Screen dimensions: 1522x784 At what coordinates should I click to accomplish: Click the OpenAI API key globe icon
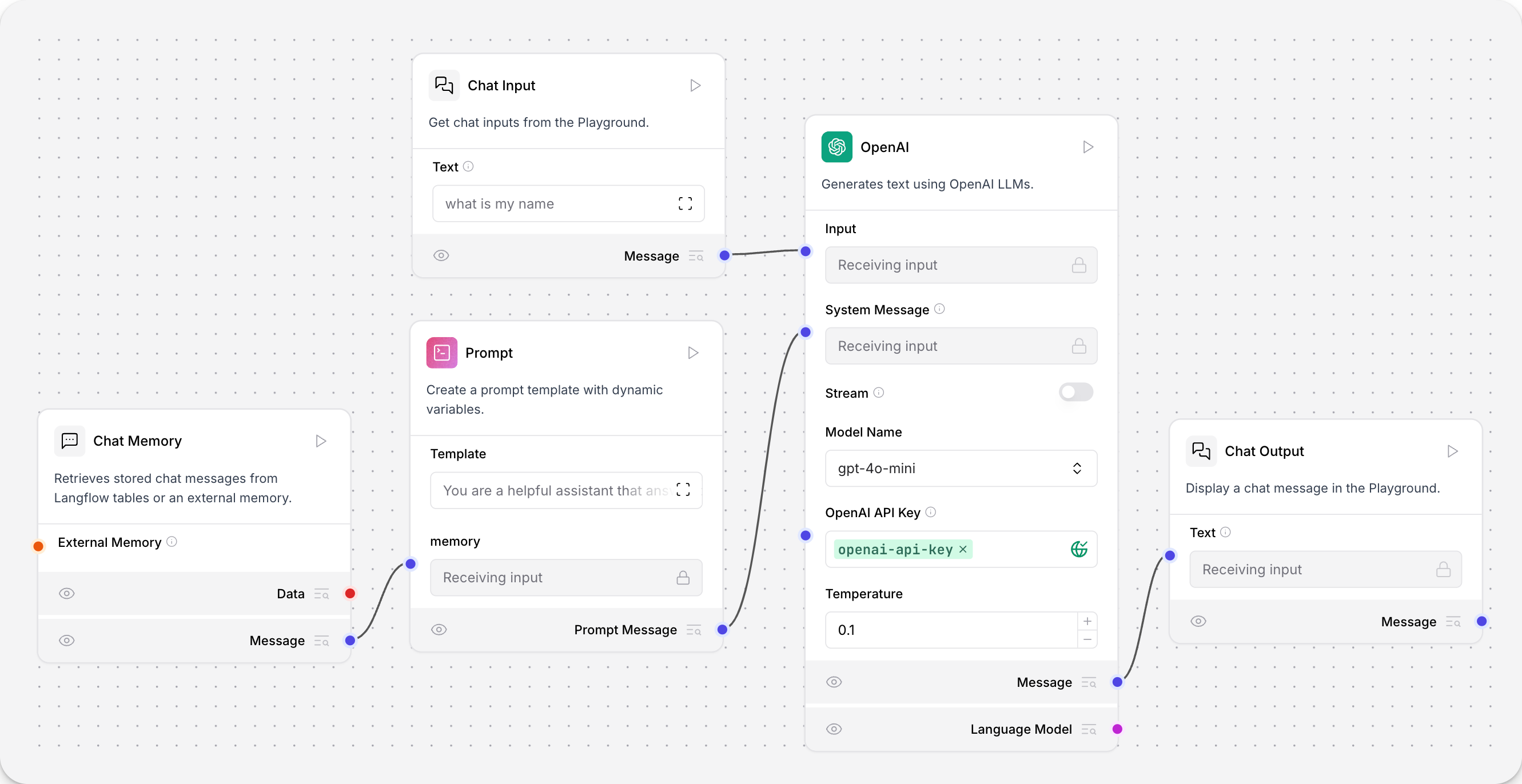1078,548
